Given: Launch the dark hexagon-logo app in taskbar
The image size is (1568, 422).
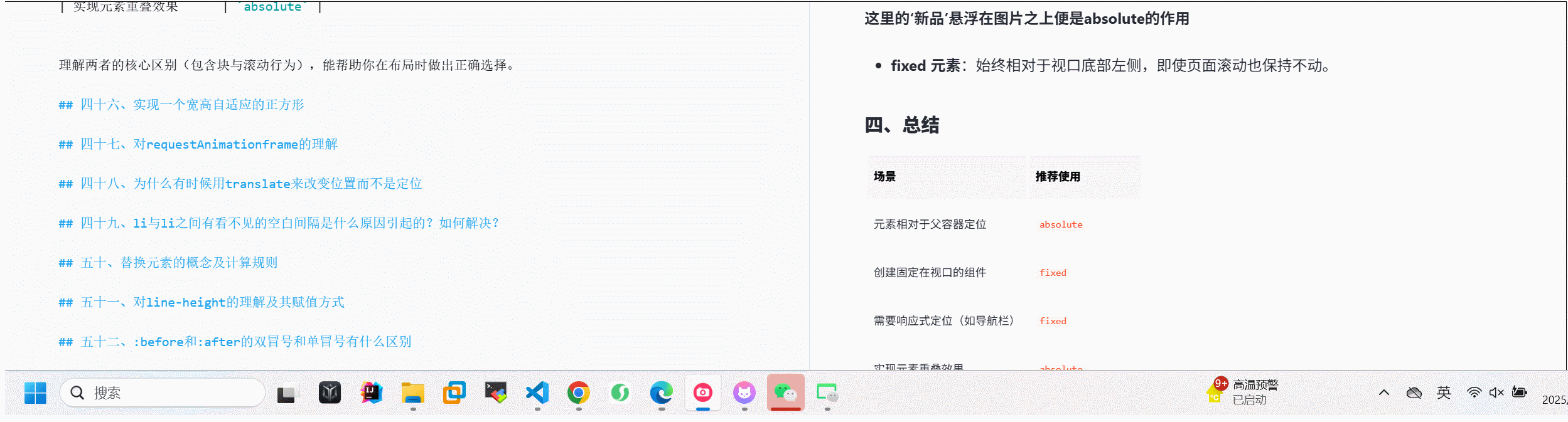Looking at the screenshot, I should coord(330,393).
